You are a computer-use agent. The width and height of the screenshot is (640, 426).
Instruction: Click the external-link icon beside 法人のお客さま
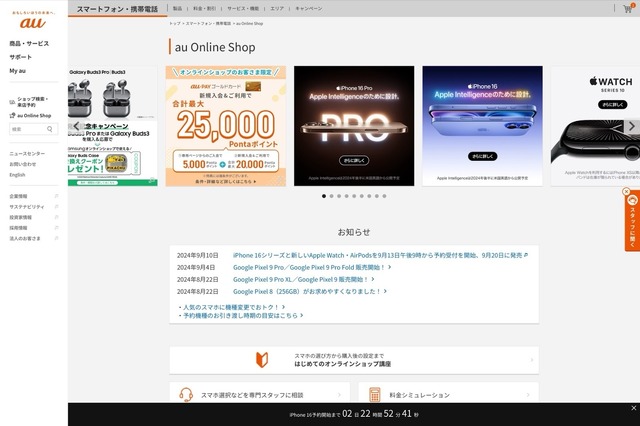[x=56, y=238]
